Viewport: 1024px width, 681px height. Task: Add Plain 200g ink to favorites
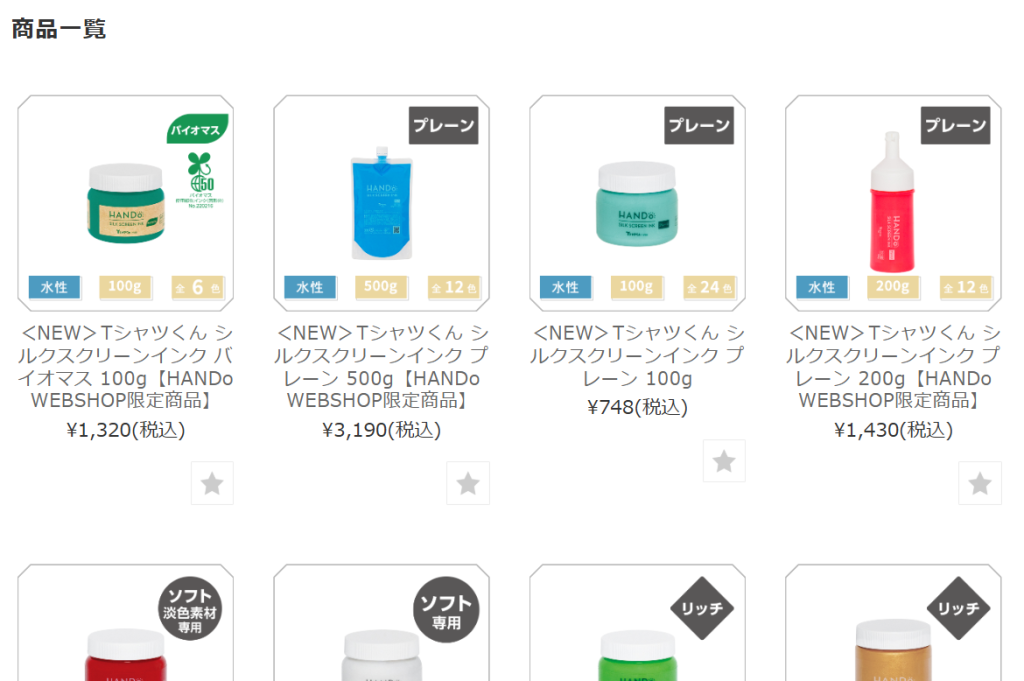980,483
